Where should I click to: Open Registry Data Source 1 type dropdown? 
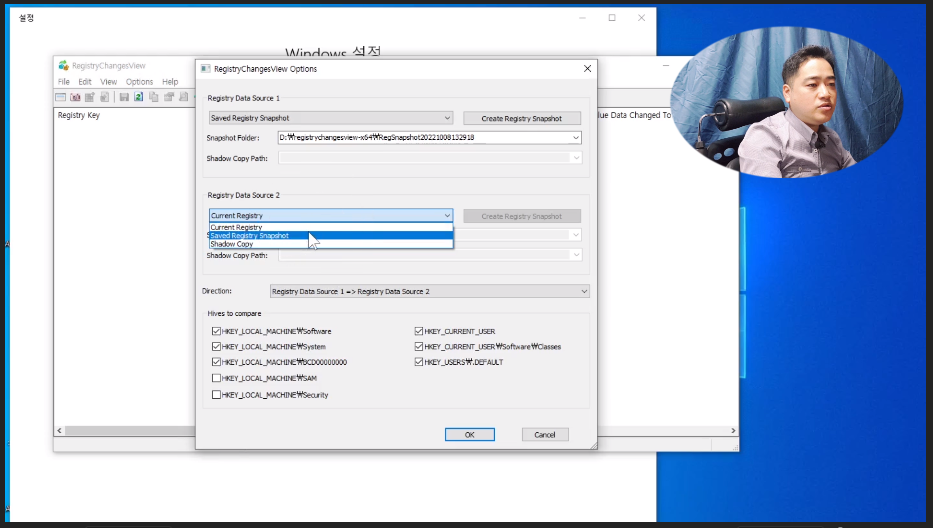pyautogui.click(x=331, y=118)
